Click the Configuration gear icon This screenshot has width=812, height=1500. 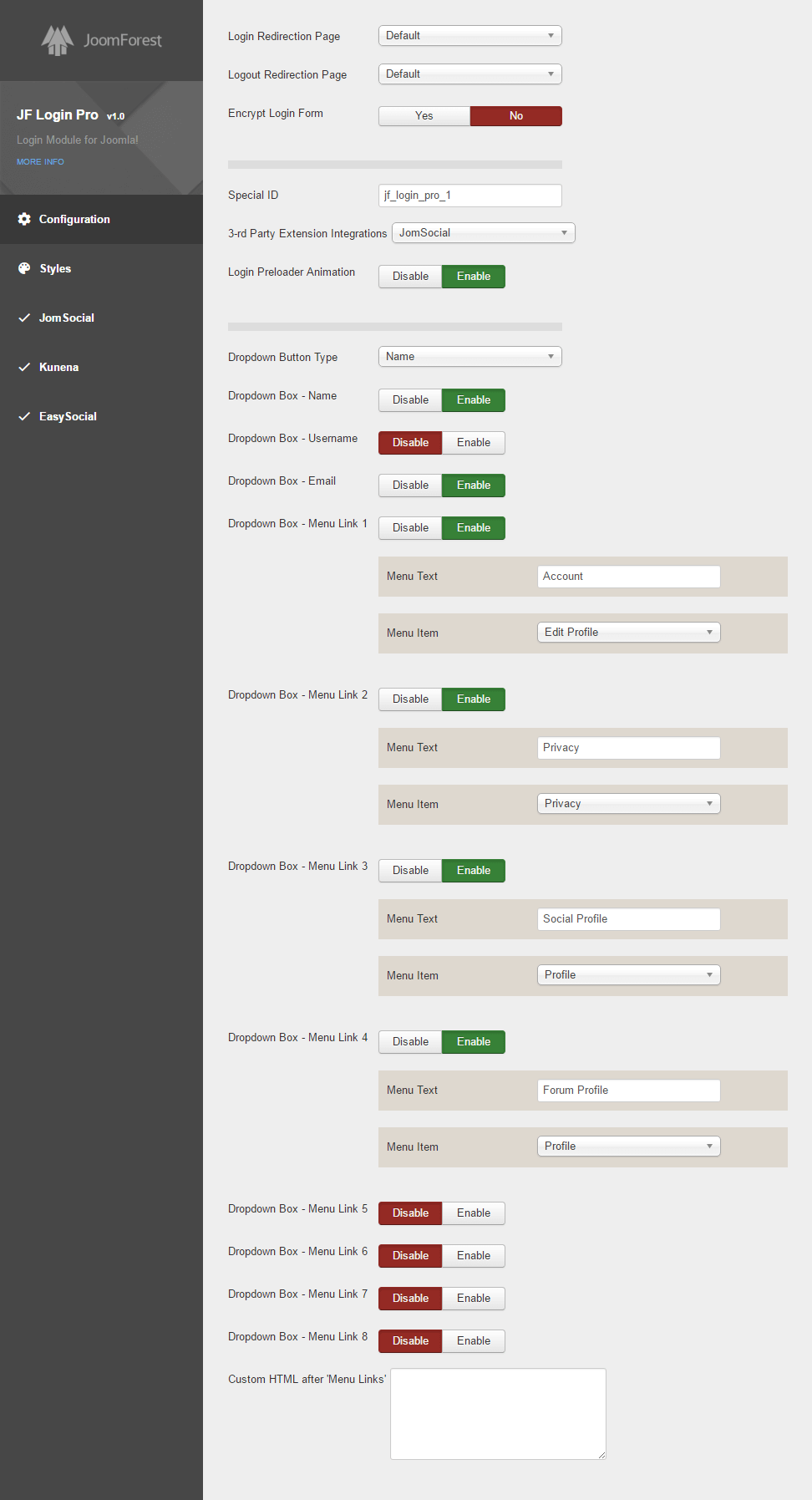coord(24,219)
